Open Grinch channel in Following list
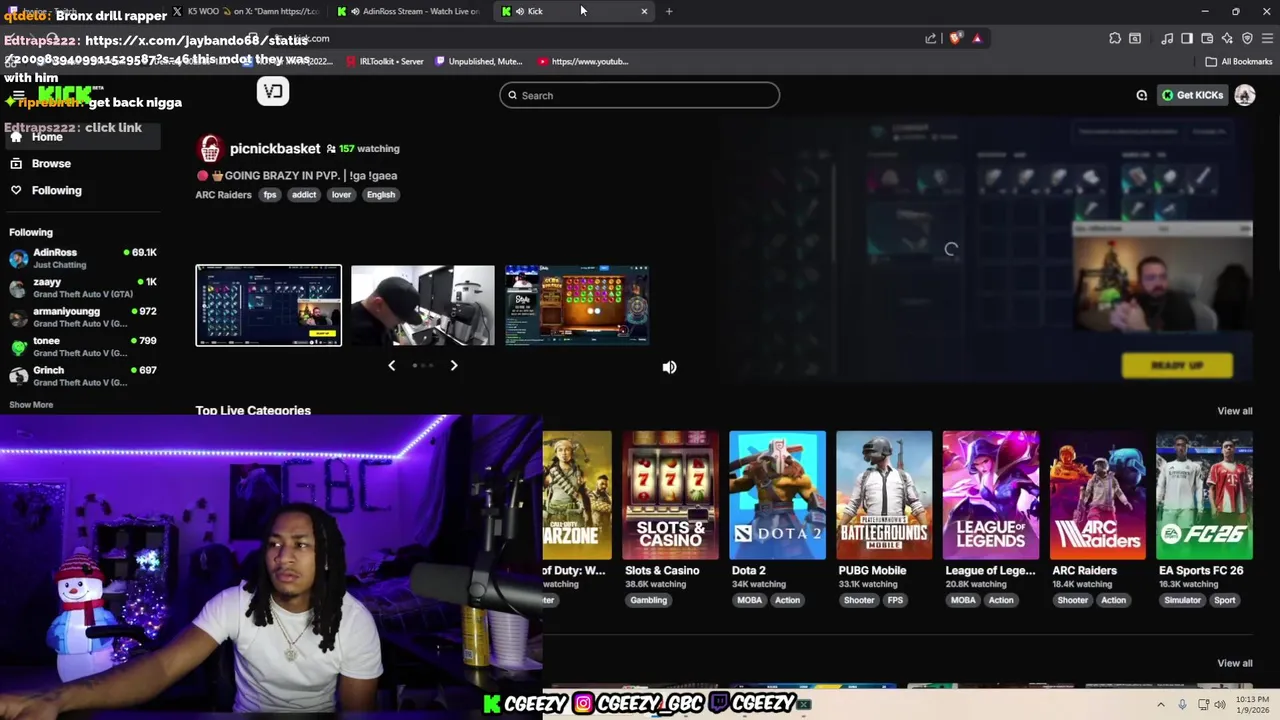This screenshot has height=720, width=1280. (82, 376)
